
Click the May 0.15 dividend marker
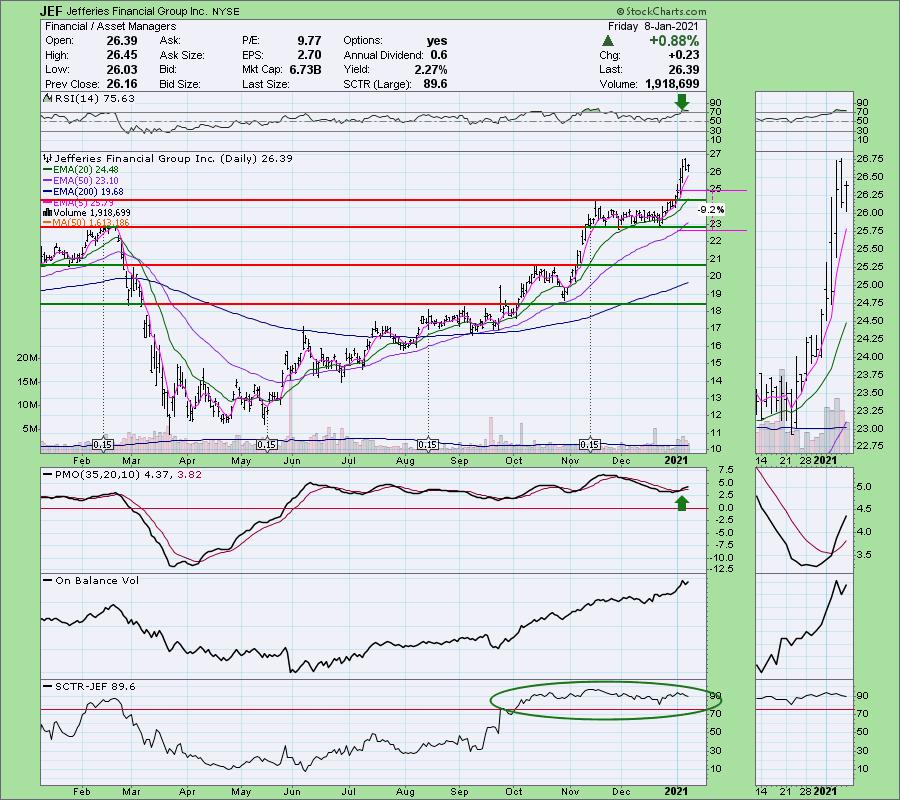tap(266, 444)
